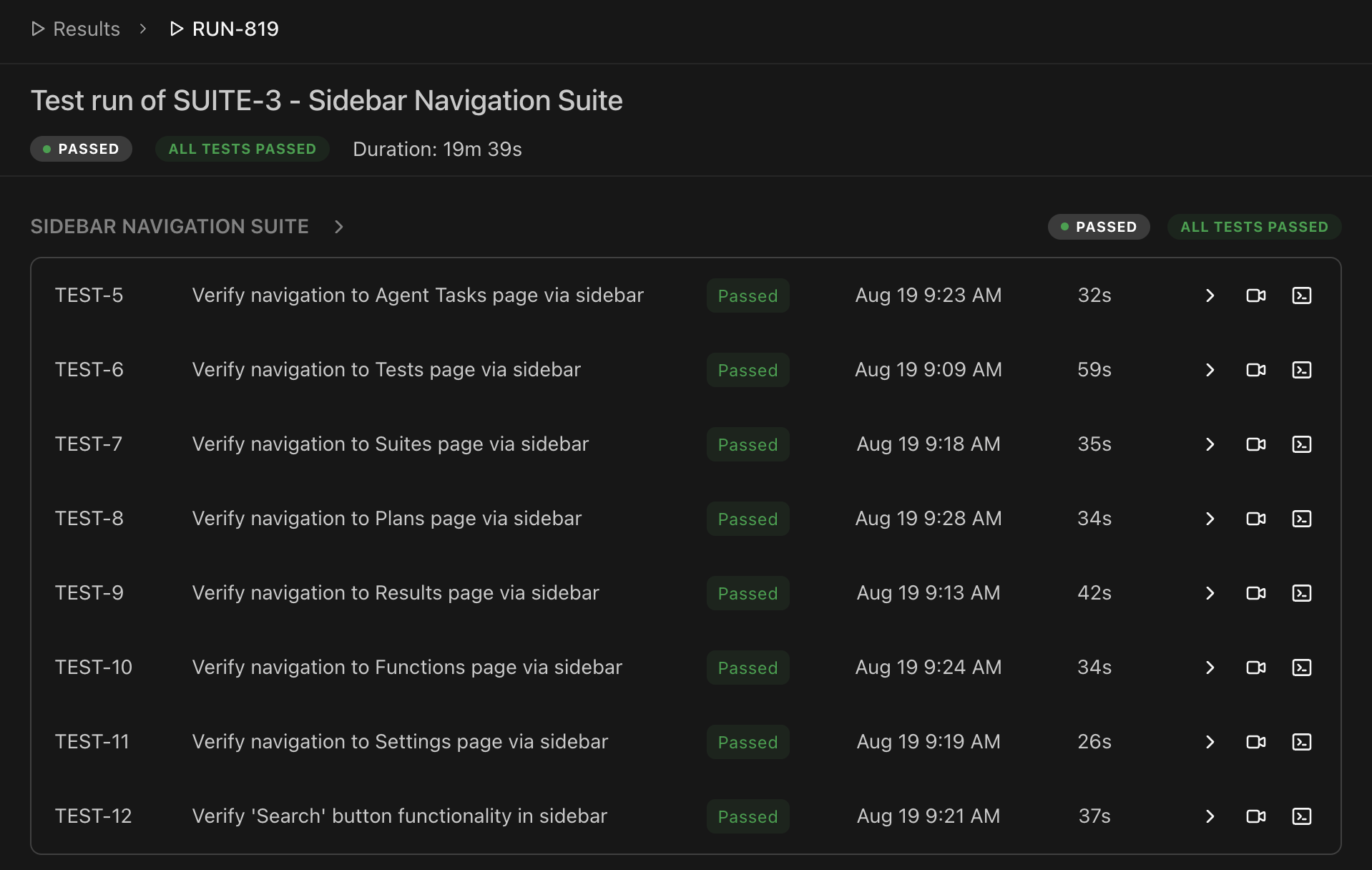Image resolution: width=1372 pixels, height=870 pixels.
Task: Click the run icon beside RUN-819
Action: pyautogui.click(x=175, y=29)
